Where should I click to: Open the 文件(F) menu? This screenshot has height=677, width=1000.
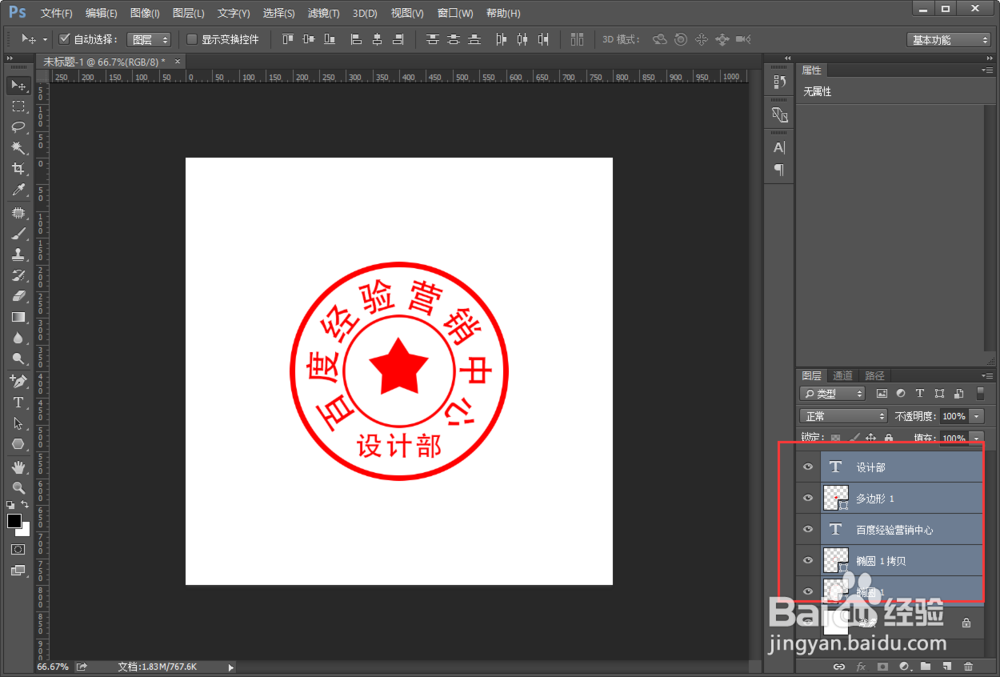(x=57, y=13)
